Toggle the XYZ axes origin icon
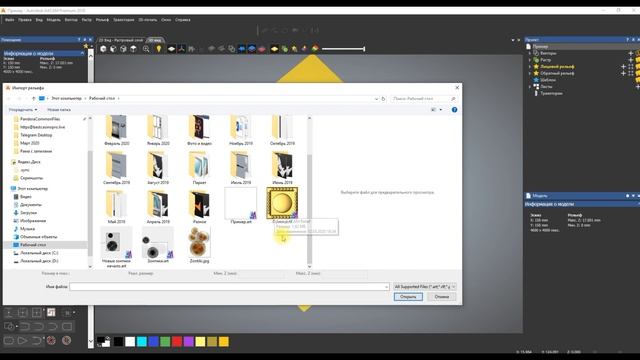 181,49
